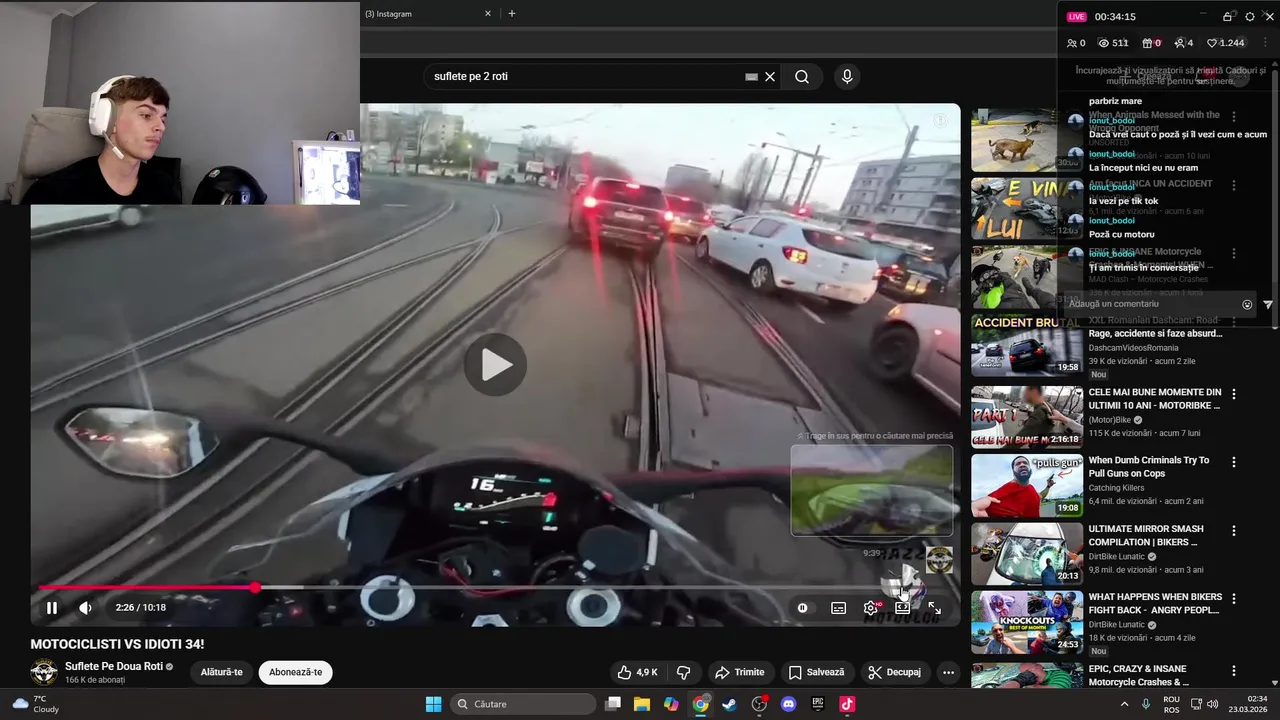The image size is (1280, 720).
Task: Open options for CELE MAI BUNE MOMENTE video
Action: coord(1234,394)
